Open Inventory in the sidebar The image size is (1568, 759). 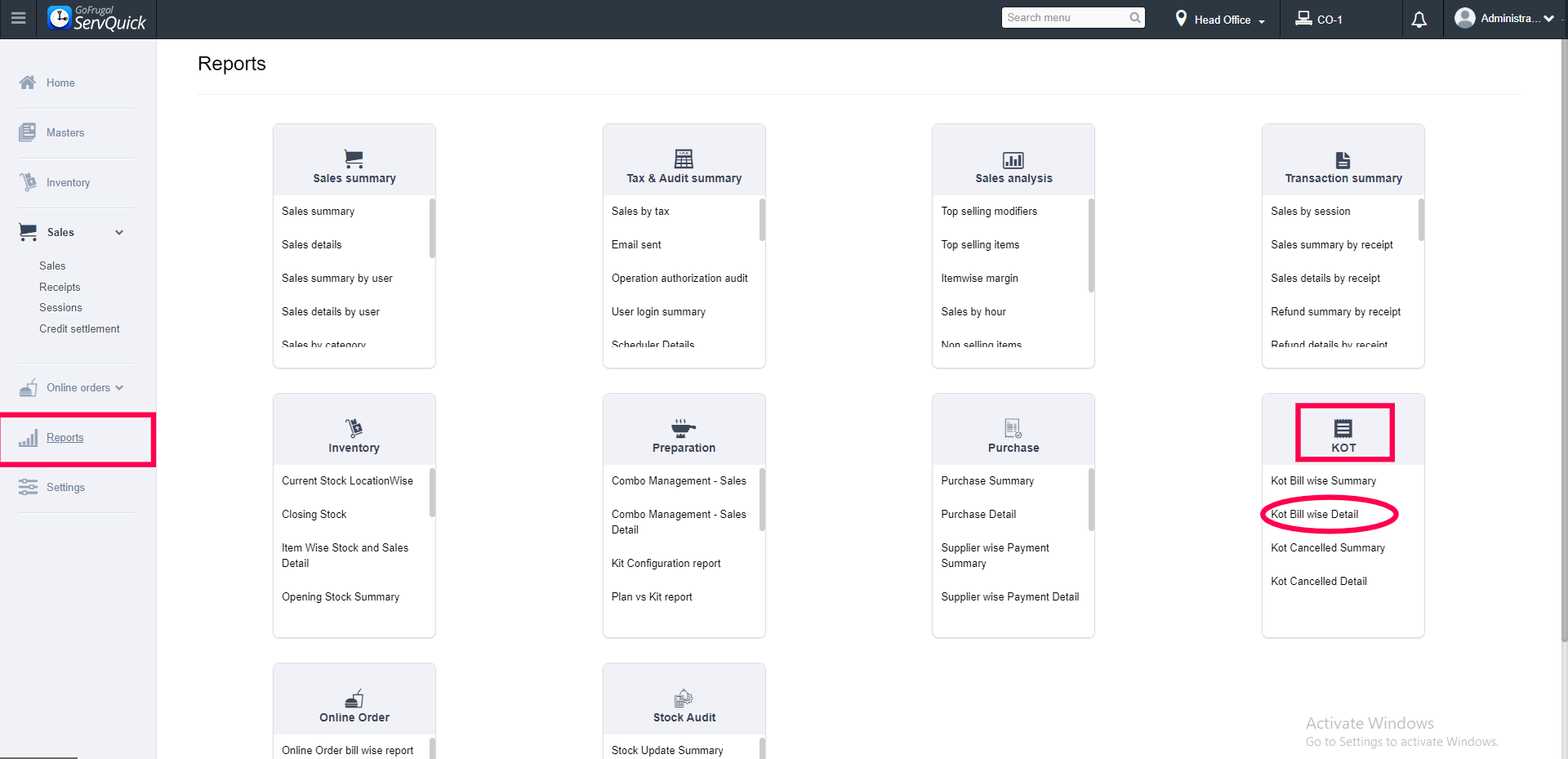coord(68,182)
